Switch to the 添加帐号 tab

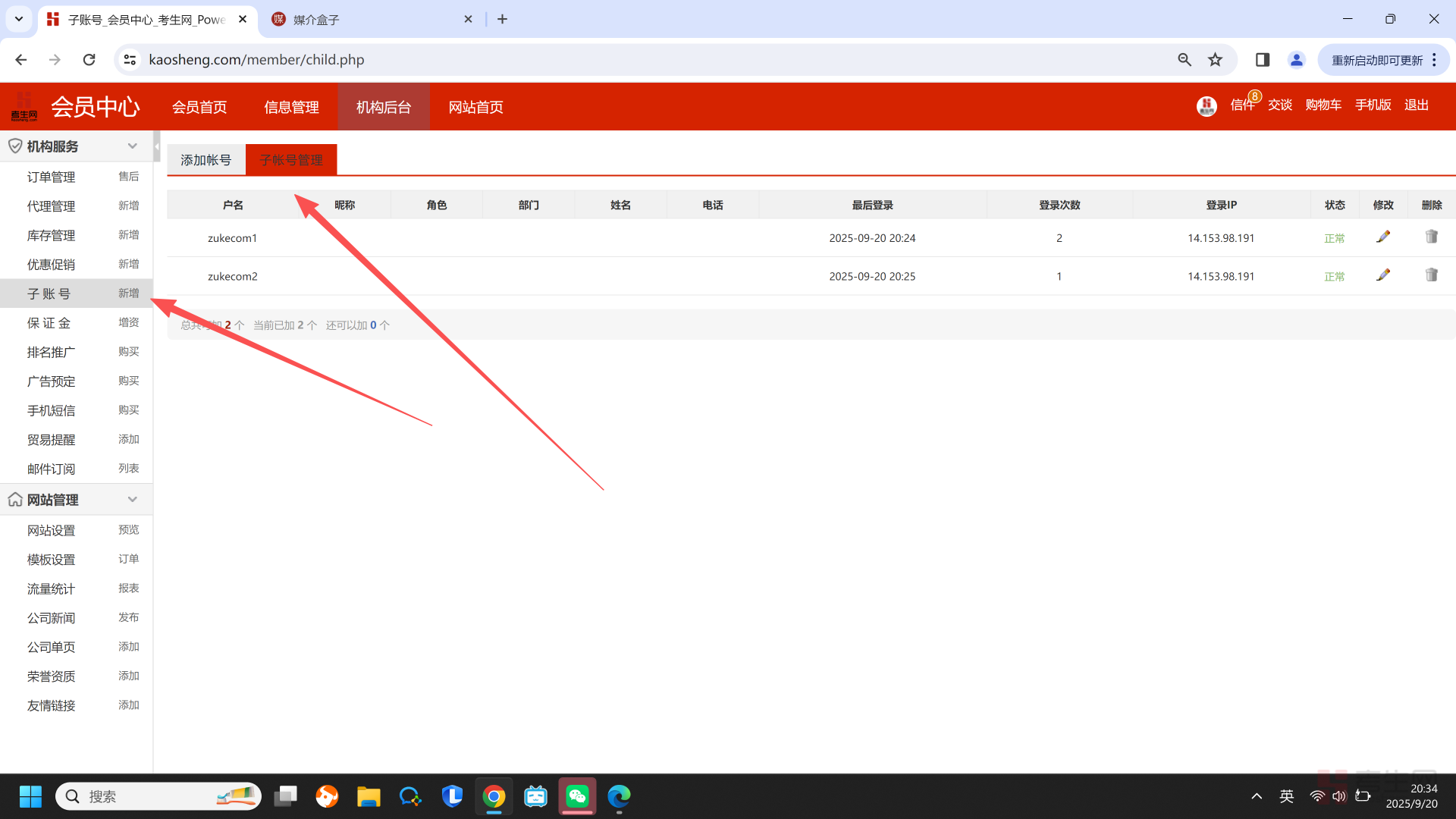click(x=206, y=160)
